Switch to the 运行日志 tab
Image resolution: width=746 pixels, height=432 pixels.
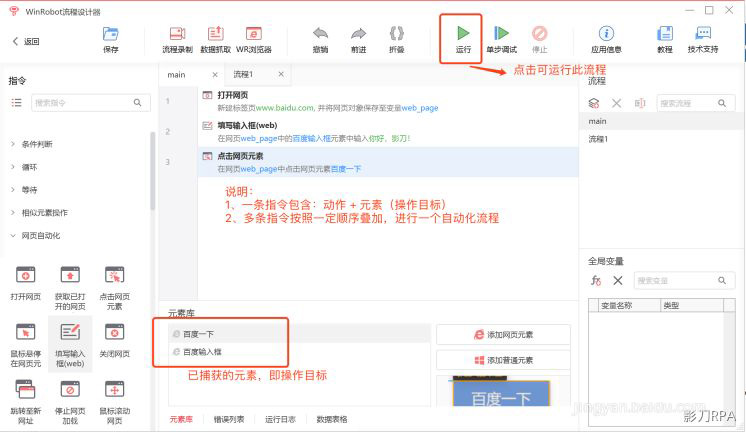280,419
